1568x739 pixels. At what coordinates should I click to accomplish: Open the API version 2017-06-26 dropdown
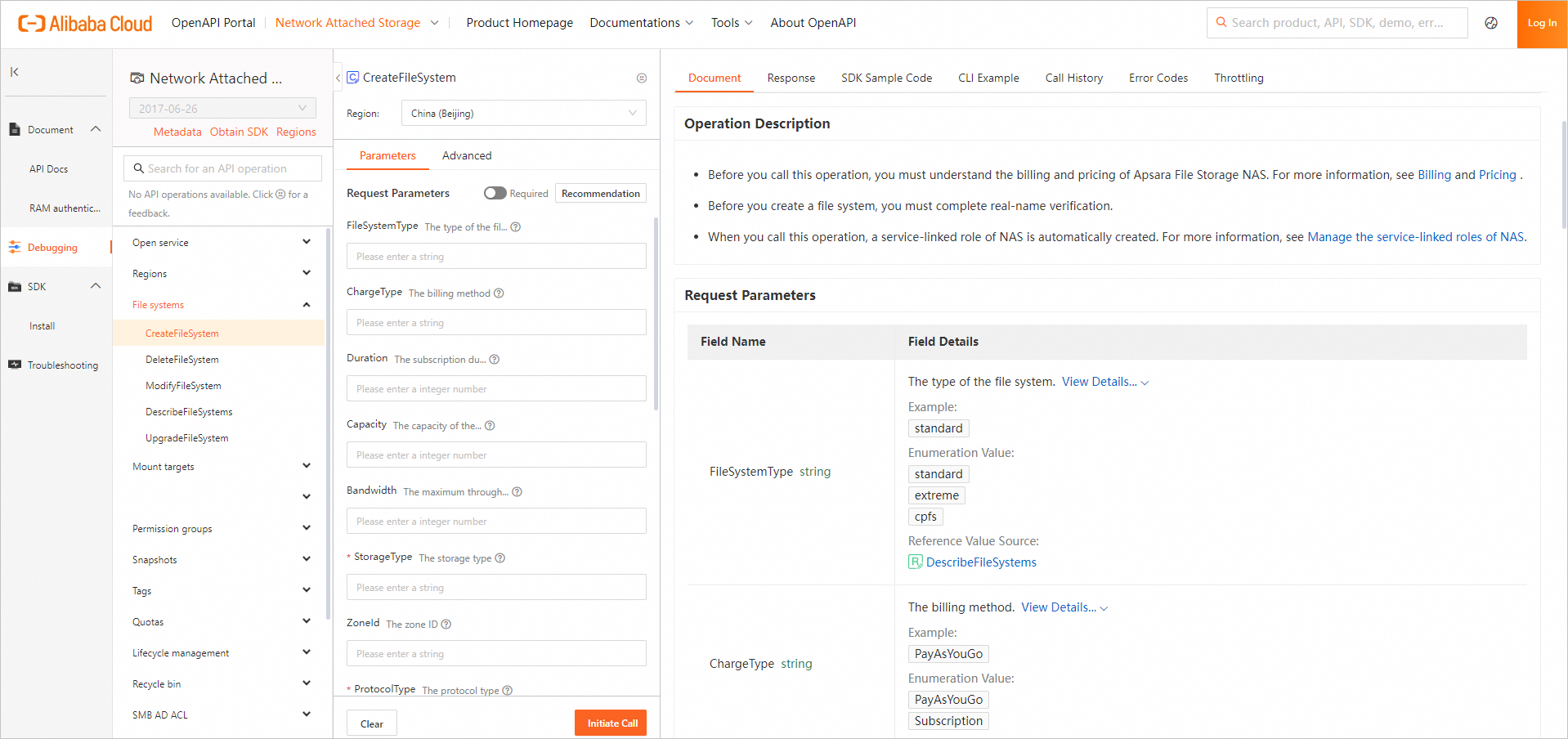pos(222,109)
